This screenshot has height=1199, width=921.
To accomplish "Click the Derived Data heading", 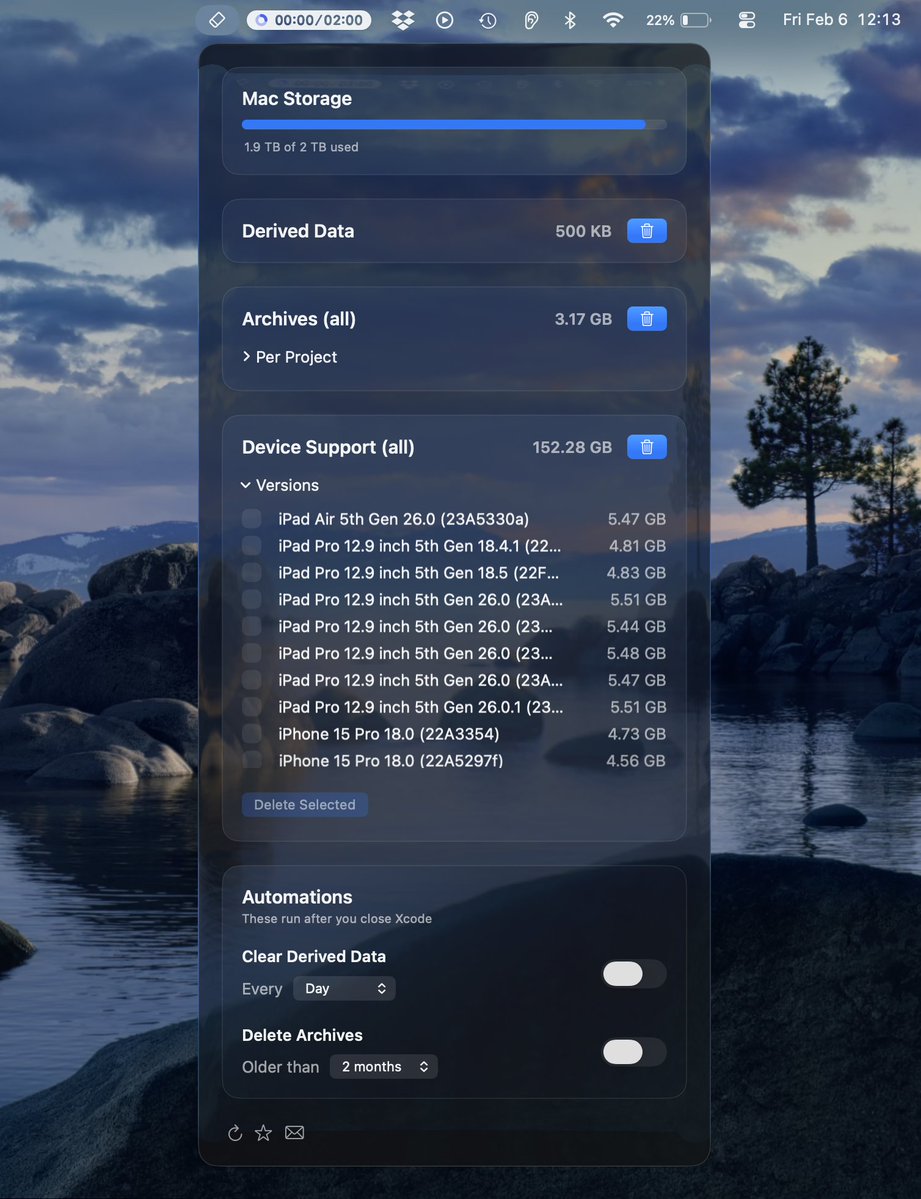I will point(298,231).
